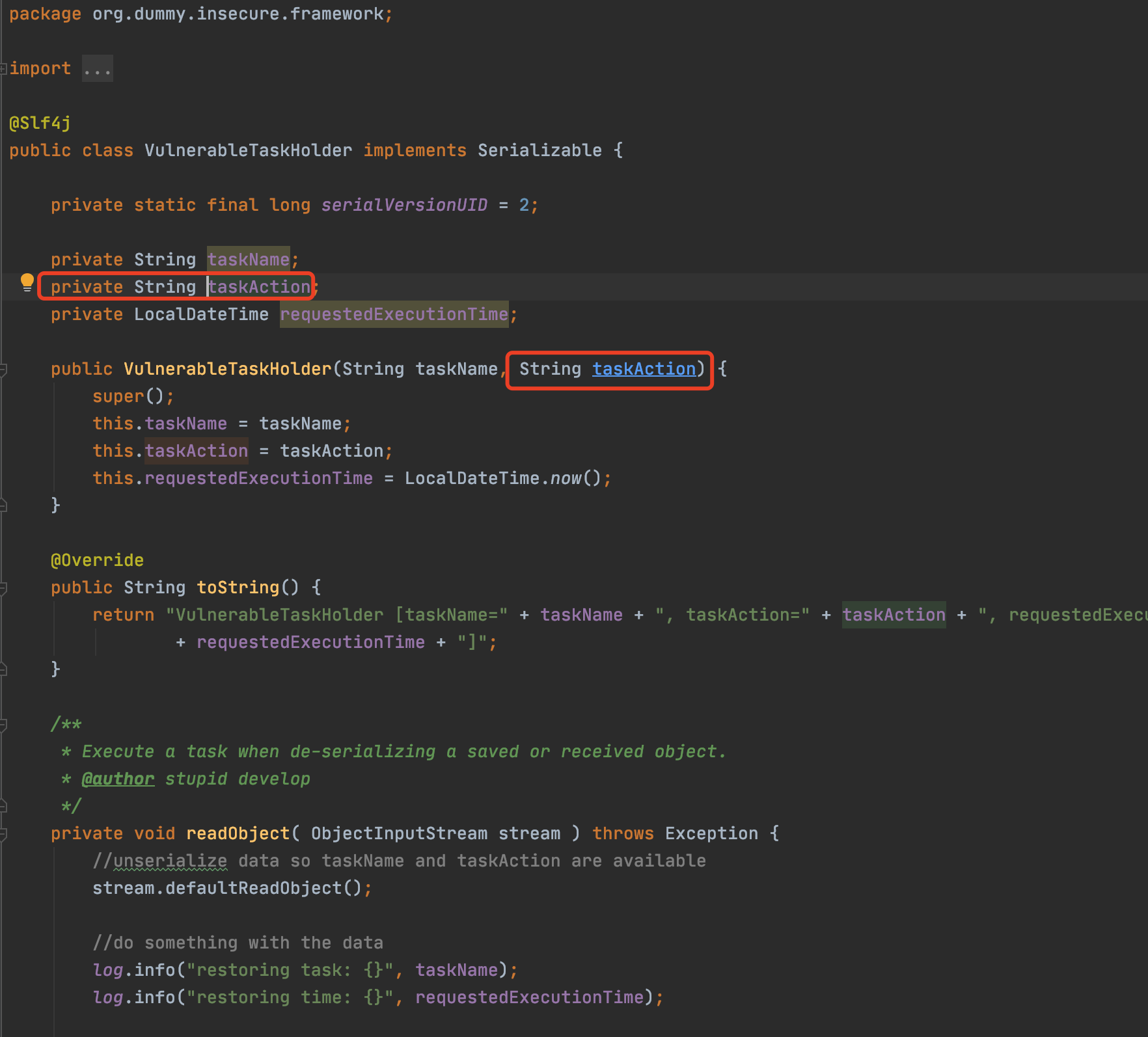1148x1037 pixels.
Task: Click the squiggly-underlined word unserialize in comment
Action: click(x=170, y=861)
